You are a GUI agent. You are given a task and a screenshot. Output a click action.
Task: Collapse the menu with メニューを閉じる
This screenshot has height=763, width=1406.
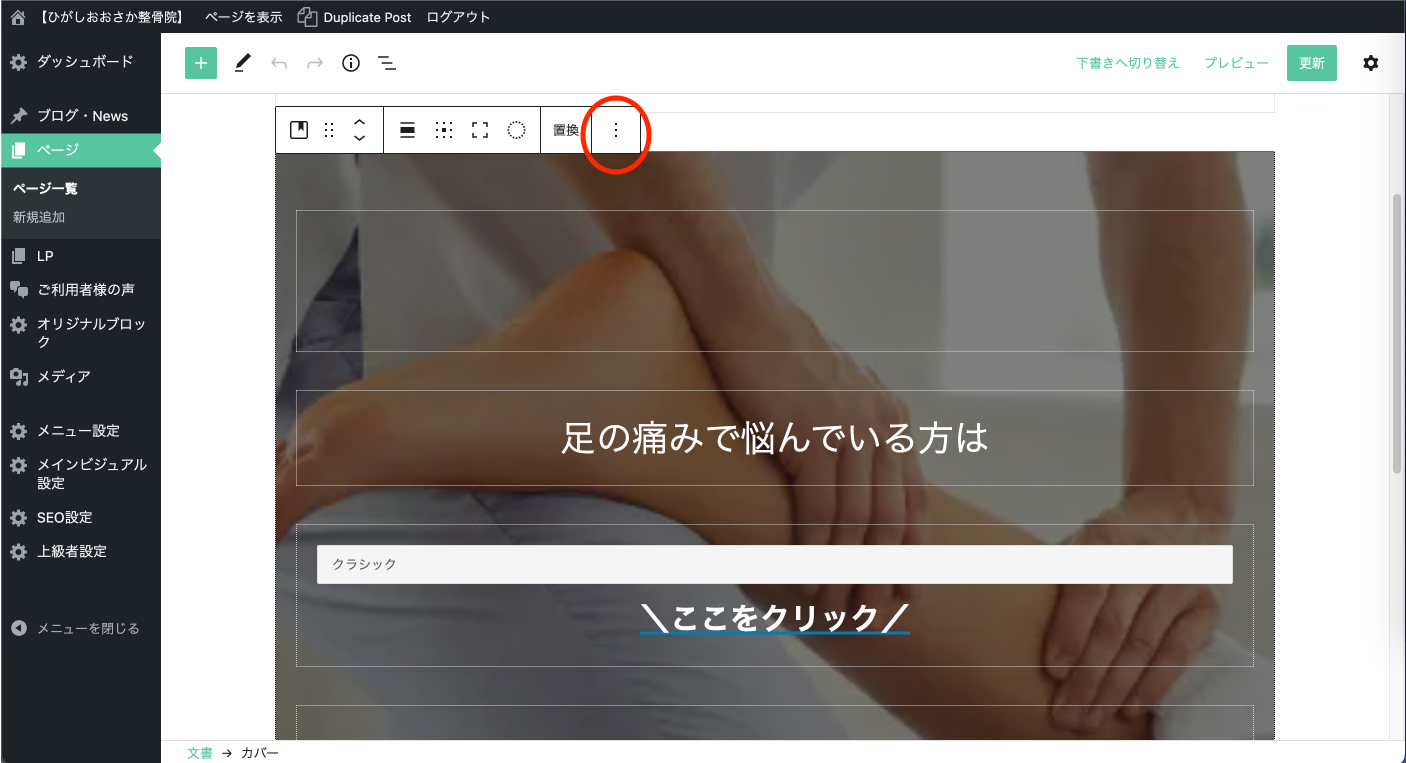[x=88, y=629]
